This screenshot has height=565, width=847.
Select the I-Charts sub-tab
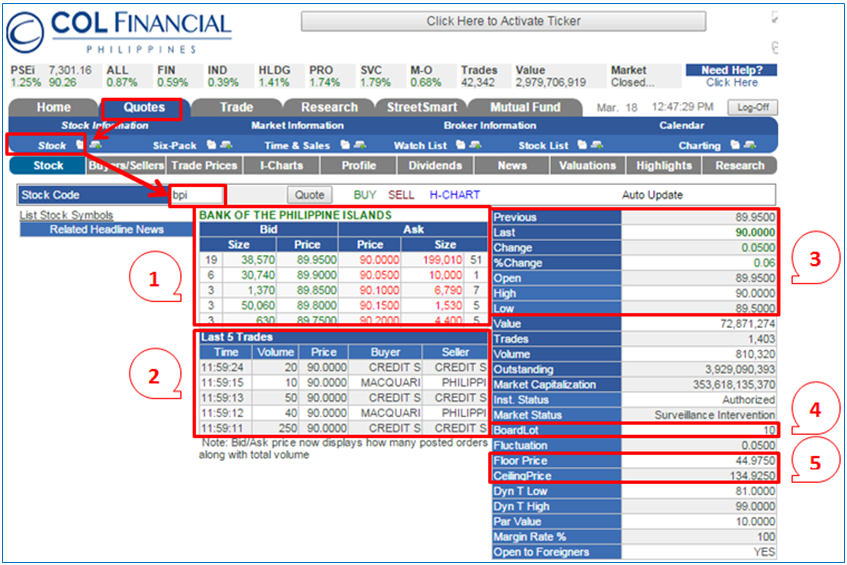click(281, 166)
